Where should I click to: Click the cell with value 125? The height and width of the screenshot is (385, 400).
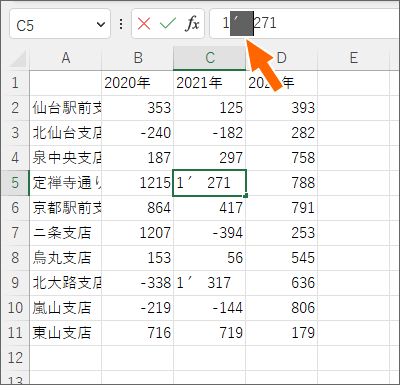(210, 108)
